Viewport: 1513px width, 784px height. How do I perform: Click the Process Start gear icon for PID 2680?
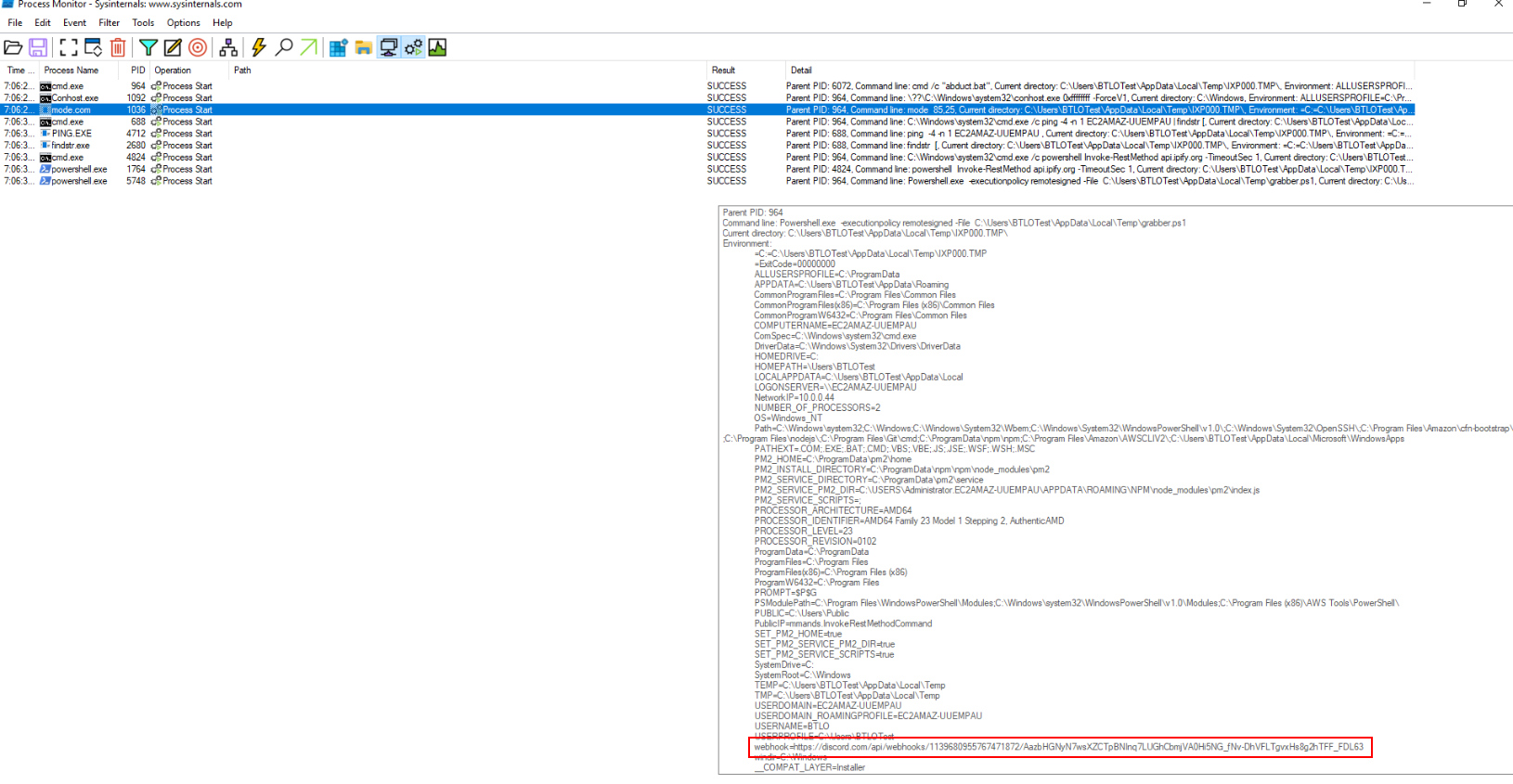point(156,146)
